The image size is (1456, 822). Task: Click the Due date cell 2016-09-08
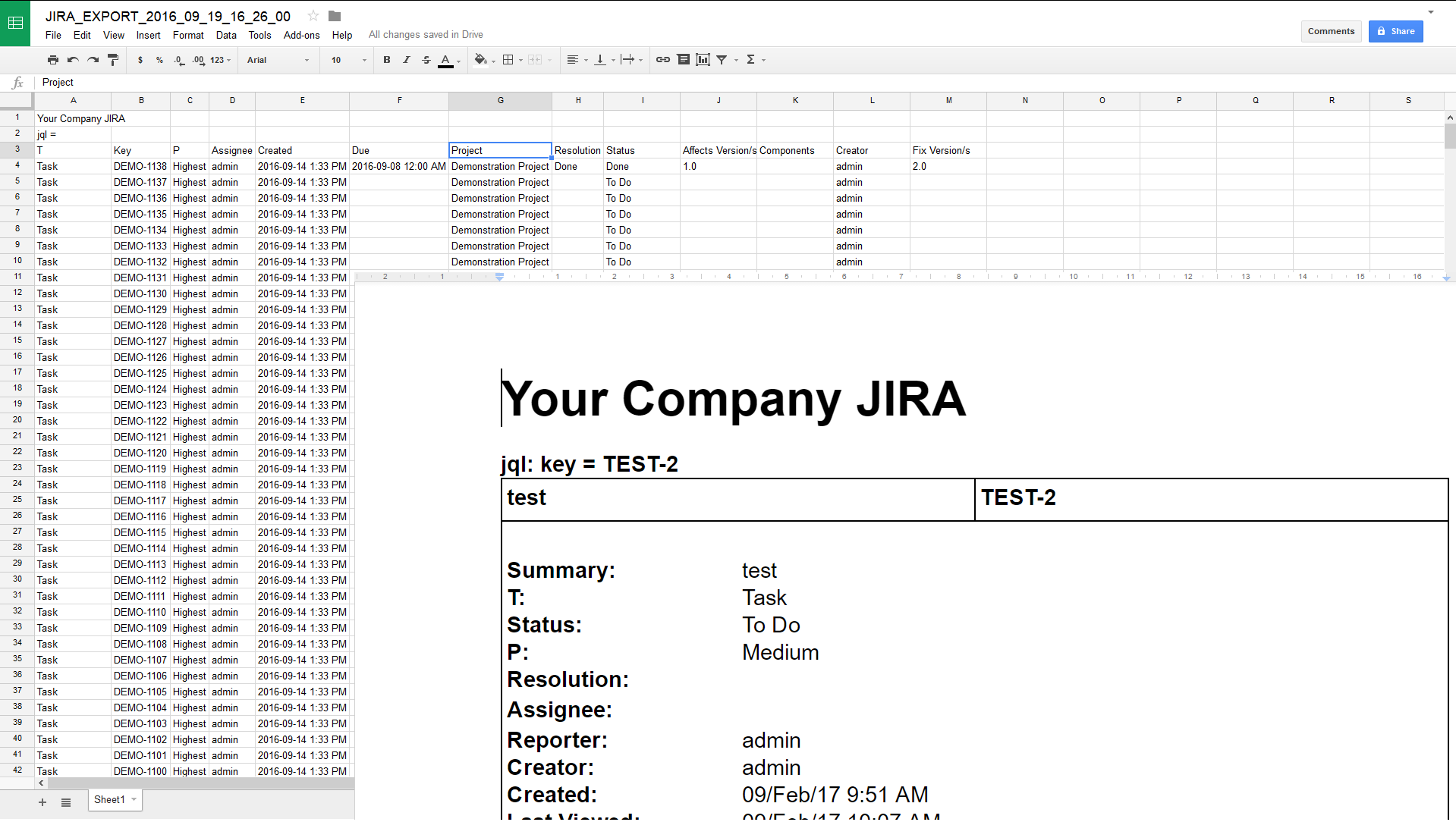coord(399,166)
